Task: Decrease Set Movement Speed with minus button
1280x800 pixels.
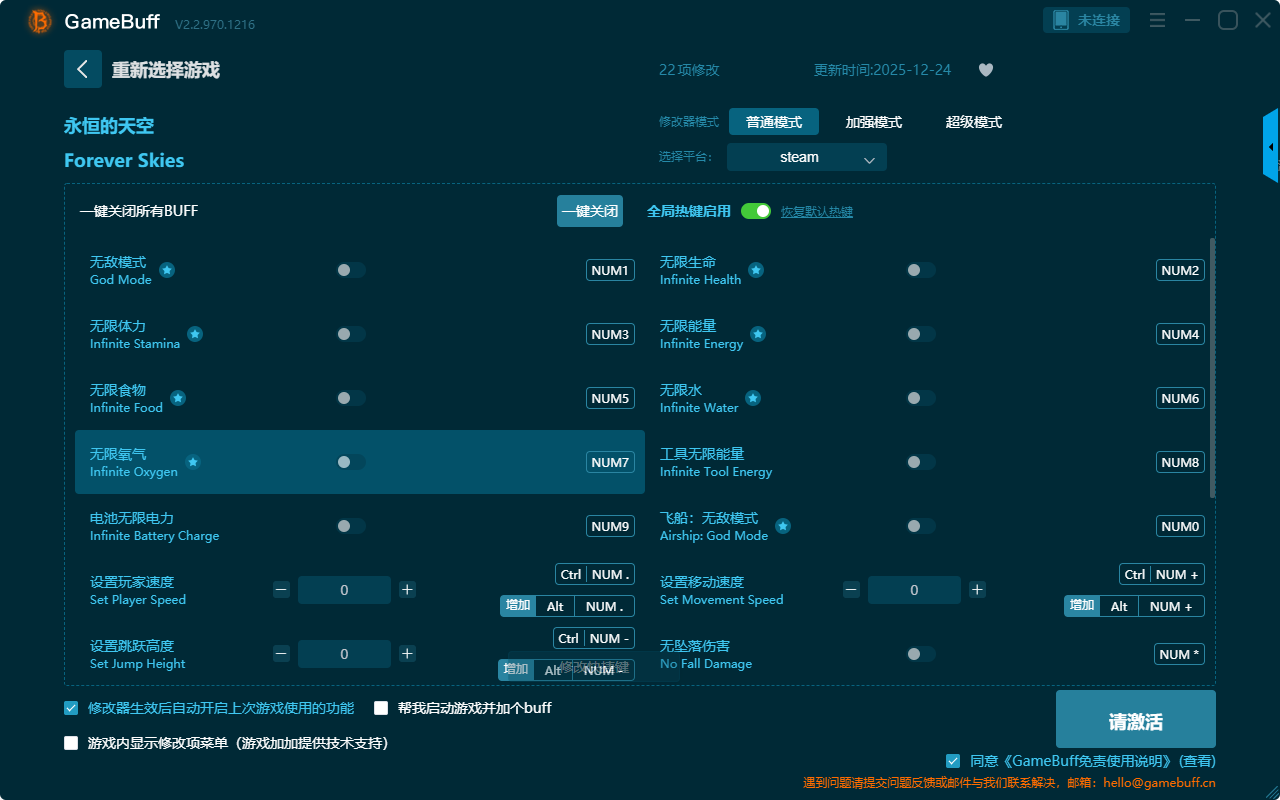Action: [x=851, y=590]
